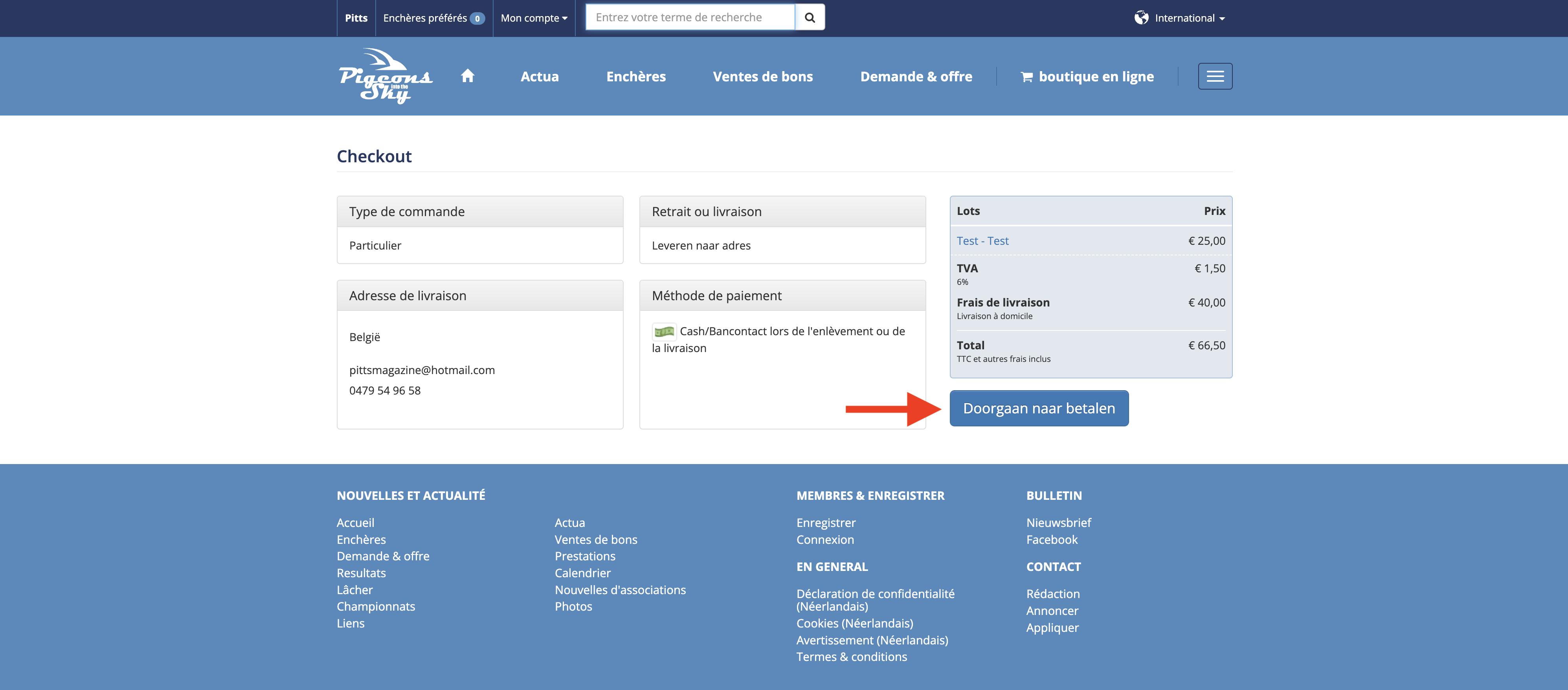Expand the Mon compte dropdown

pyautogui.click(x=534, y=18)
